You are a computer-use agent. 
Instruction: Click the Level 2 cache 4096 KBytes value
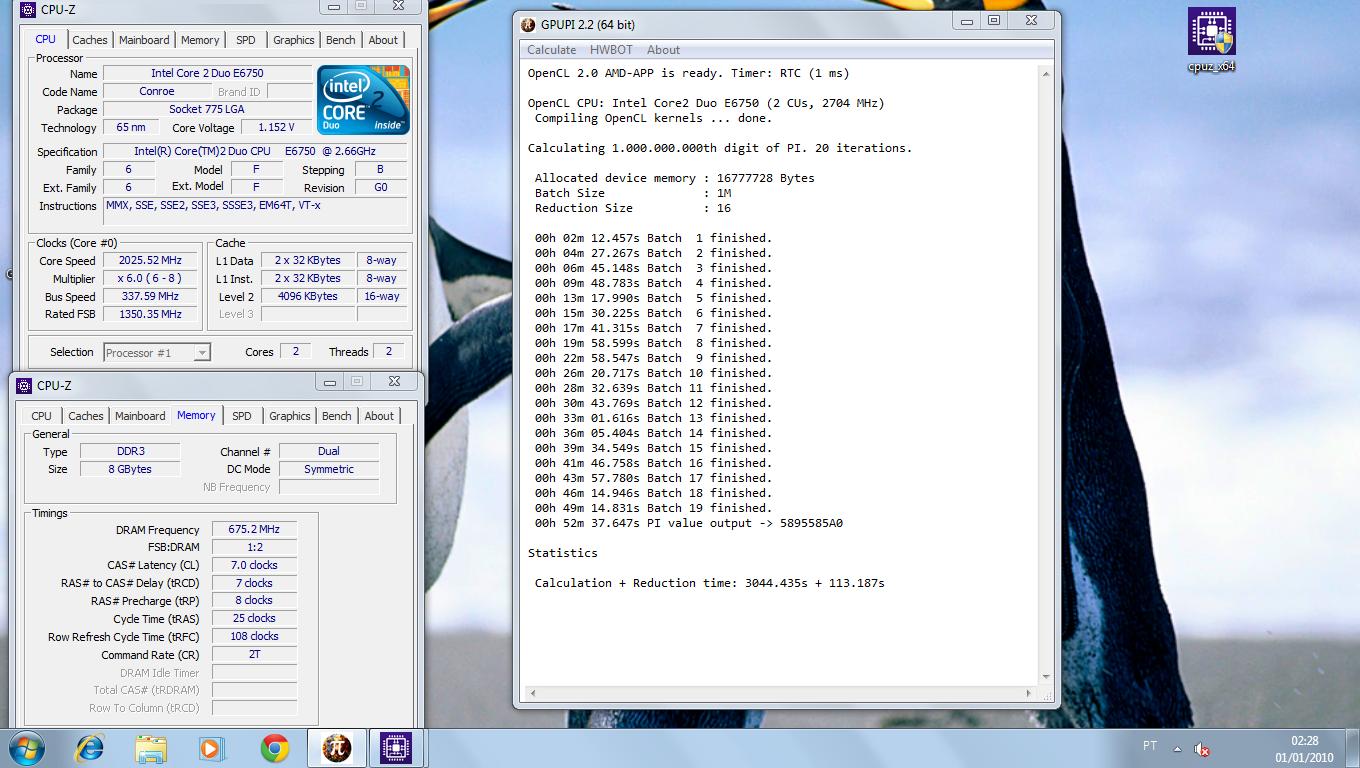point(307,296)
